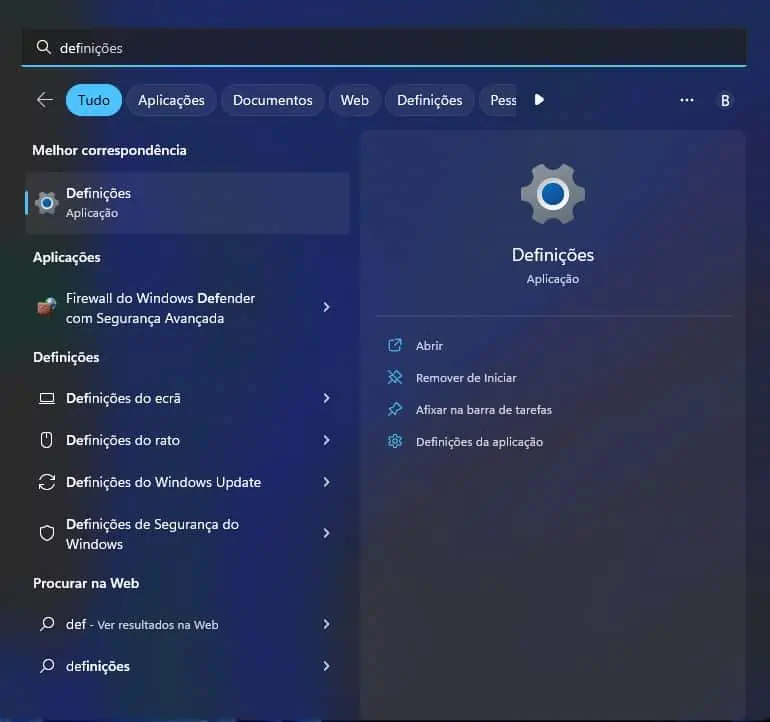The height and width of the screenshot is (722, 770).
Task: Open the three-dots more options menu
Action: [687, 100]
